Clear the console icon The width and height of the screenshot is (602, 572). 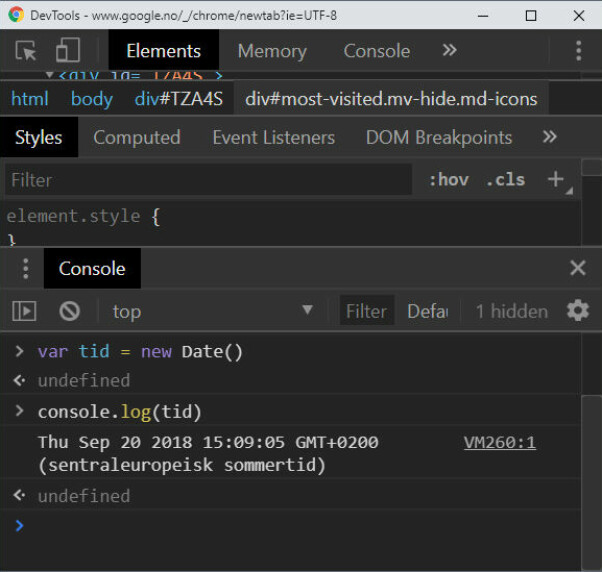tap(69, 311)
